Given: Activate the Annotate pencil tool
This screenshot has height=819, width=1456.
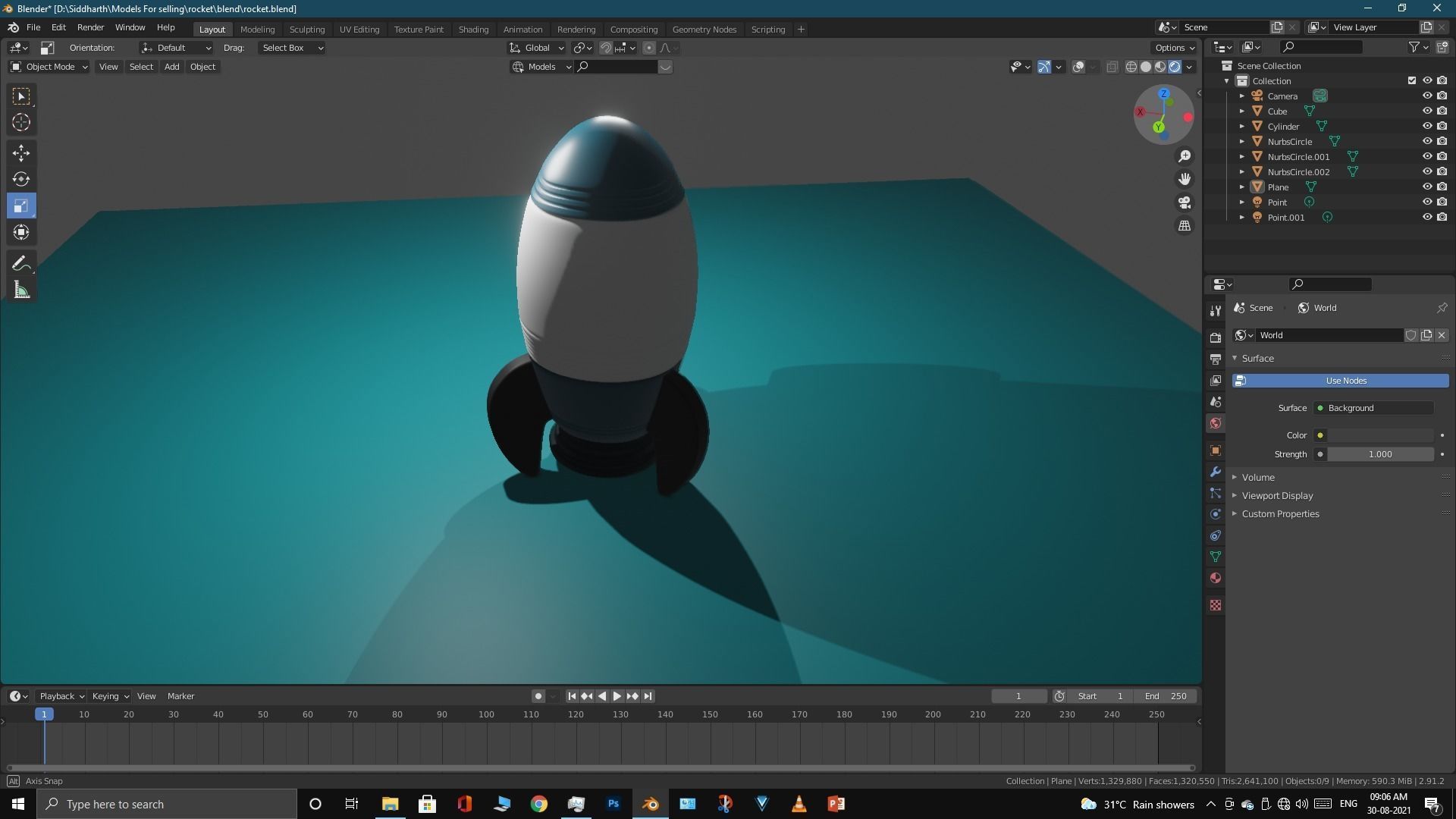Looking at the screenshot, I should coord(21,263).
